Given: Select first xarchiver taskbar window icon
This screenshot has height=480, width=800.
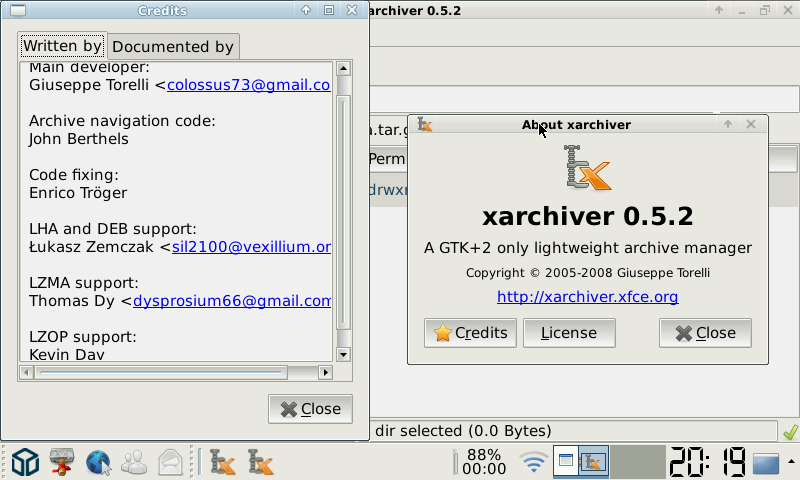Looking at the screenshot, I should (222, 462).
